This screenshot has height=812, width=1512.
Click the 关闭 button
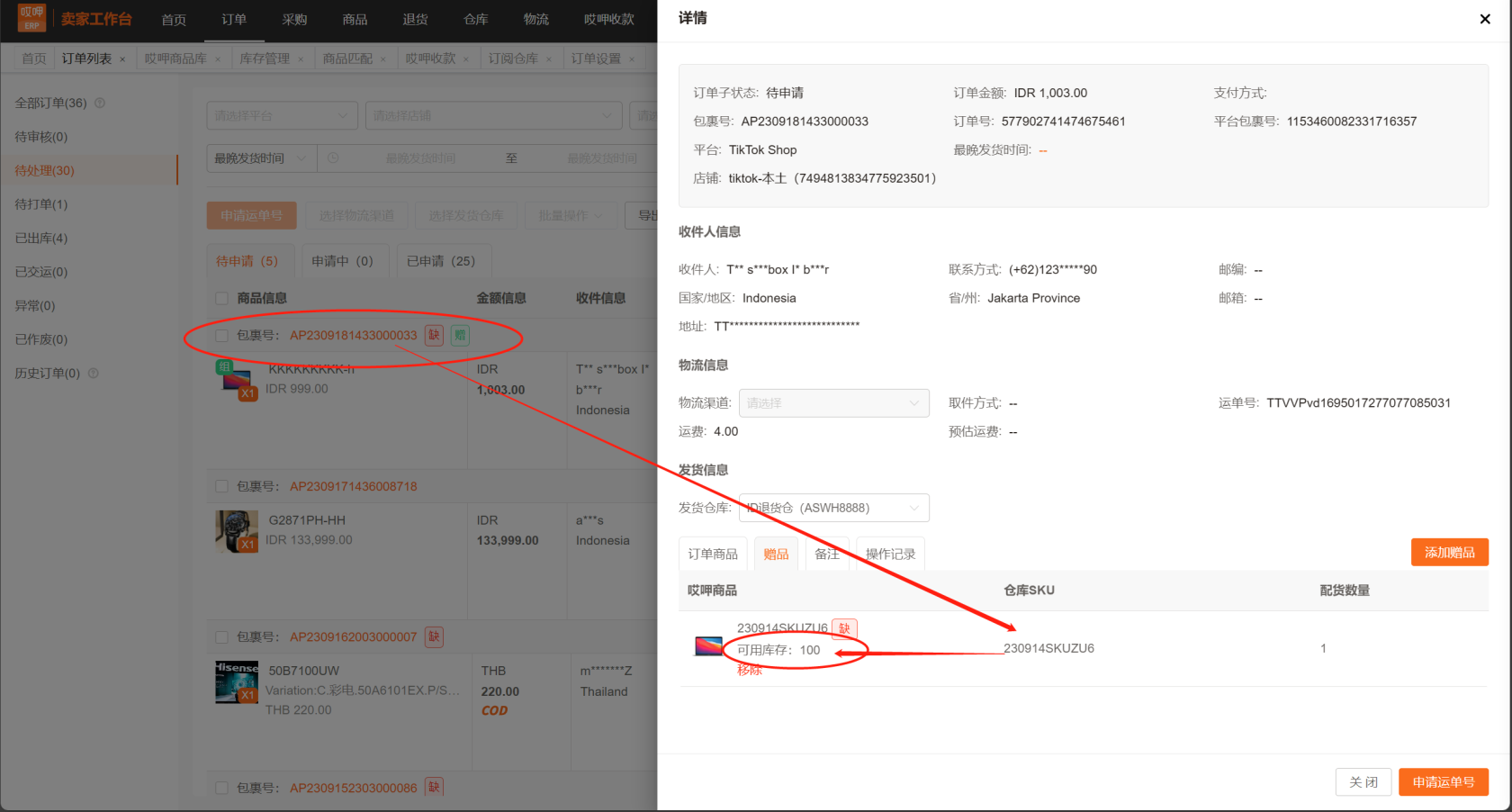[x=1363, y=782]
